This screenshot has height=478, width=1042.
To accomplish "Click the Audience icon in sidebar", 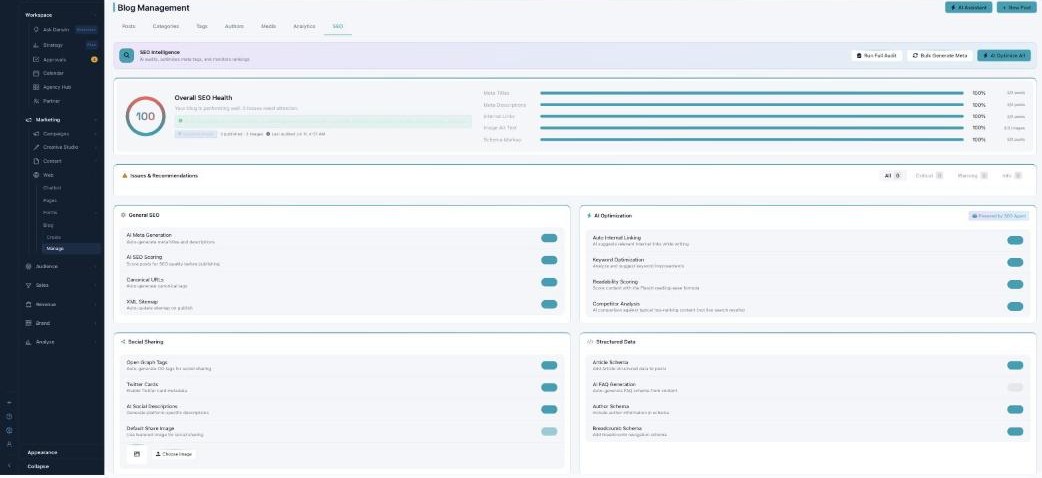I will click(29, 266).
